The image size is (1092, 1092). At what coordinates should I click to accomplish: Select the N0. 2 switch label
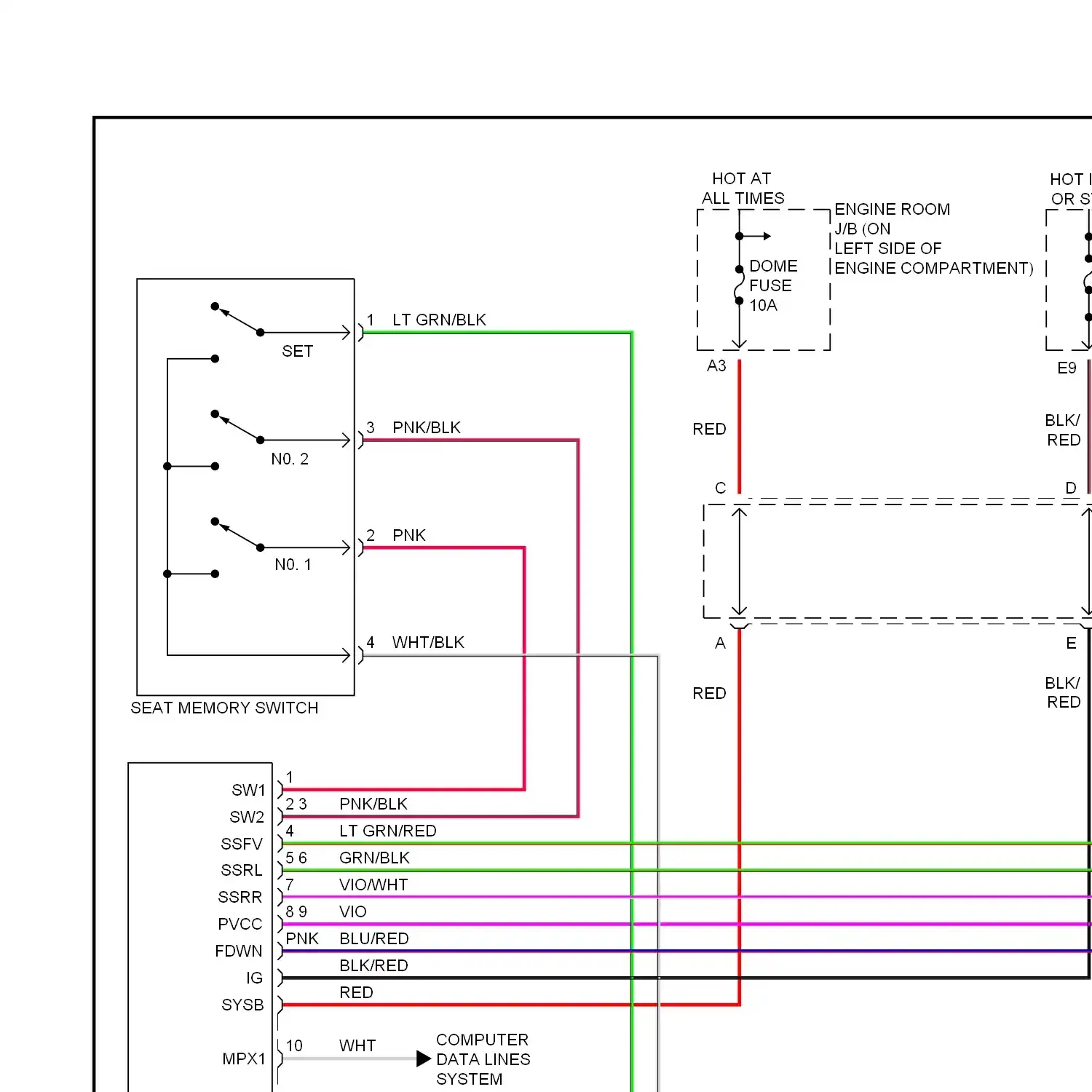click(290, 459)
